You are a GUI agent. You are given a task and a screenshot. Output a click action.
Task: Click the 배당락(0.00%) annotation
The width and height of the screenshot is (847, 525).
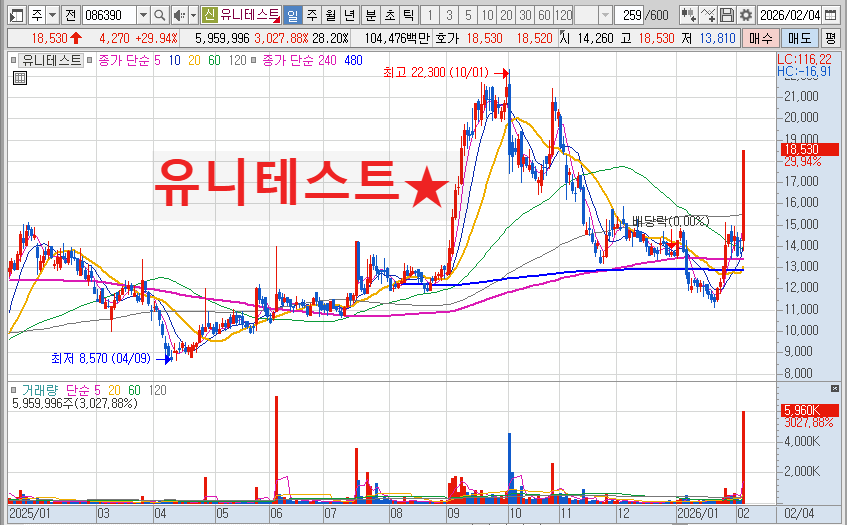pyautogui.click(x=670, y=221)
